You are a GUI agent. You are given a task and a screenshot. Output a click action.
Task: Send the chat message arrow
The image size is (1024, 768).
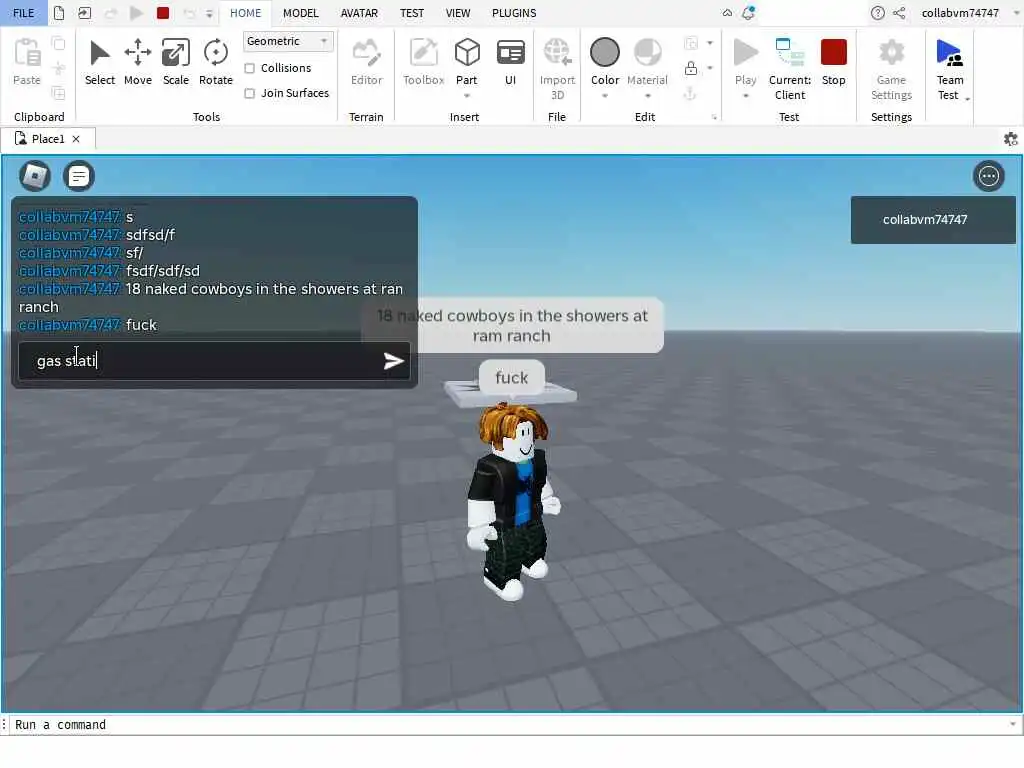tap(392, 360)
